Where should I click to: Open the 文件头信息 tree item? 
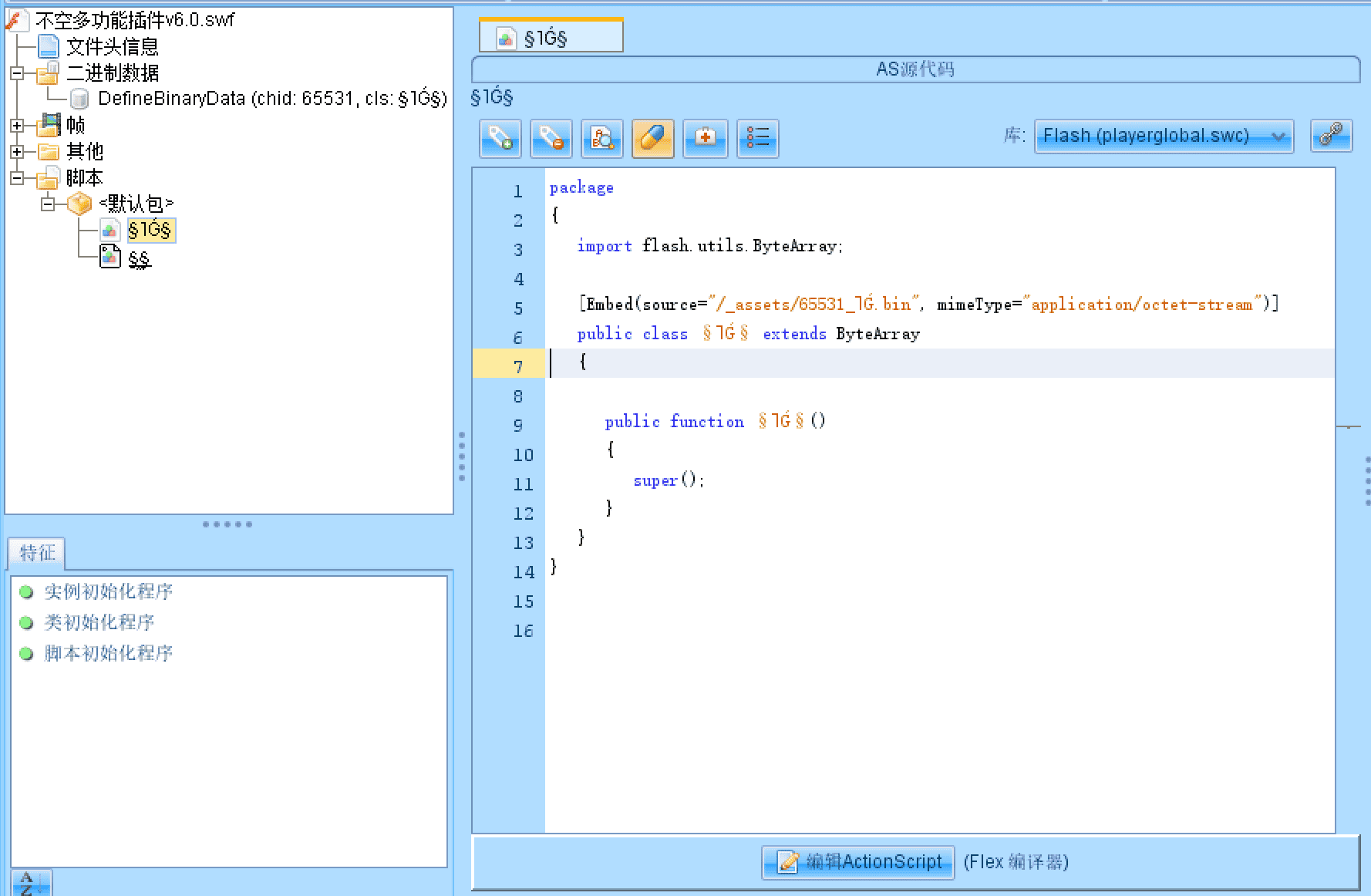pyautogui.click(x=112, y=47)
